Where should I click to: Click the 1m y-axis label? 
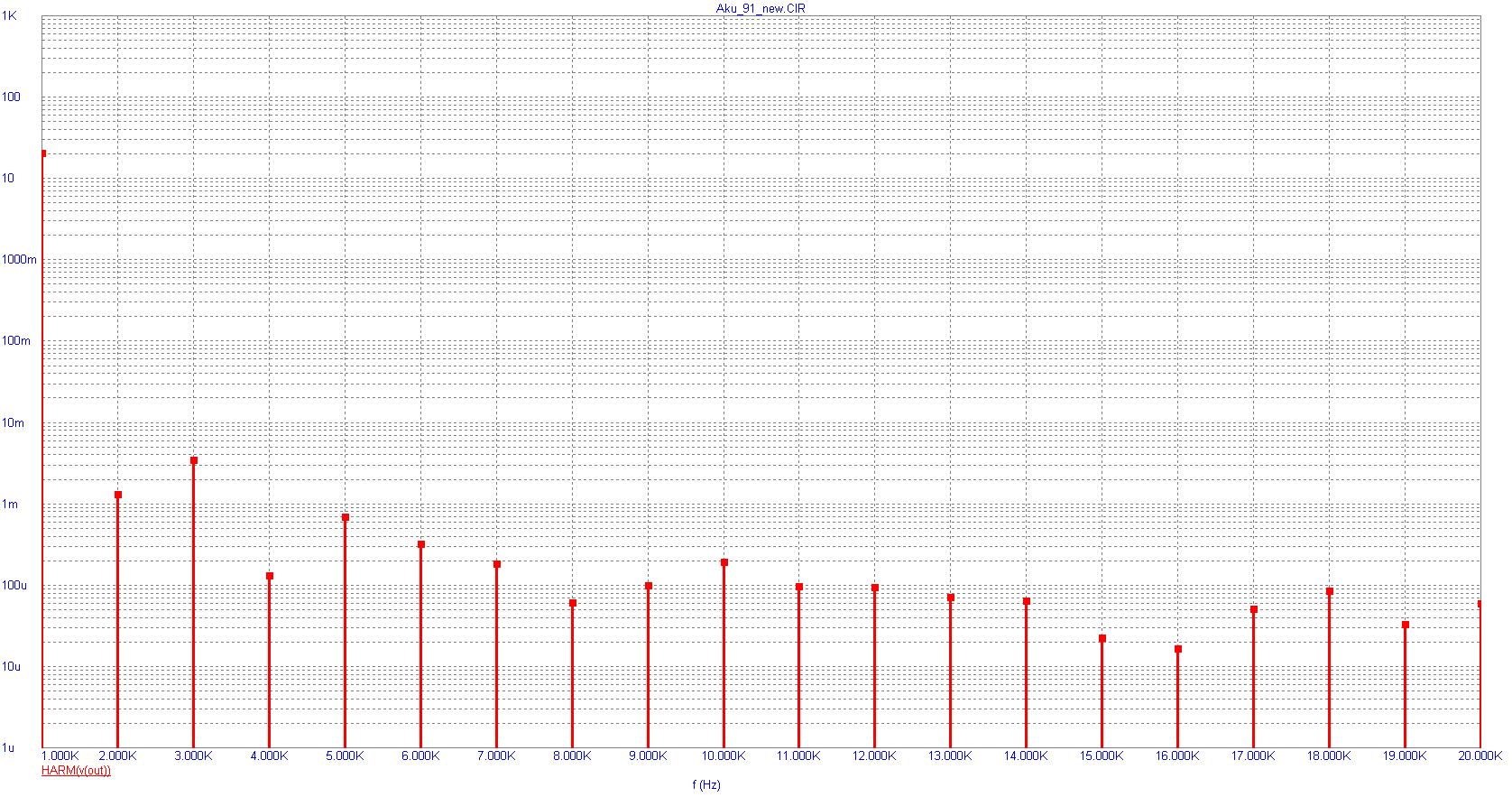coord(10,505)
